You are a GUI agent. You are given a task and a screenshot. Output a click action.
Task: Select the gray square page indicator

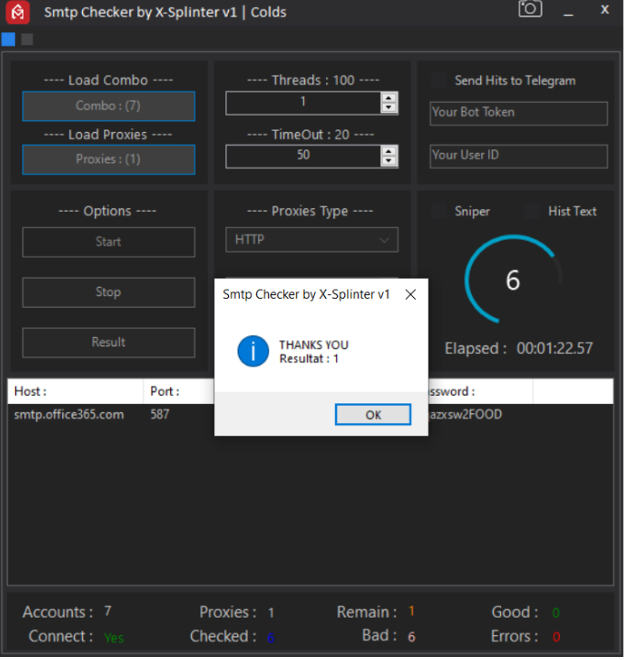[27, 39]
